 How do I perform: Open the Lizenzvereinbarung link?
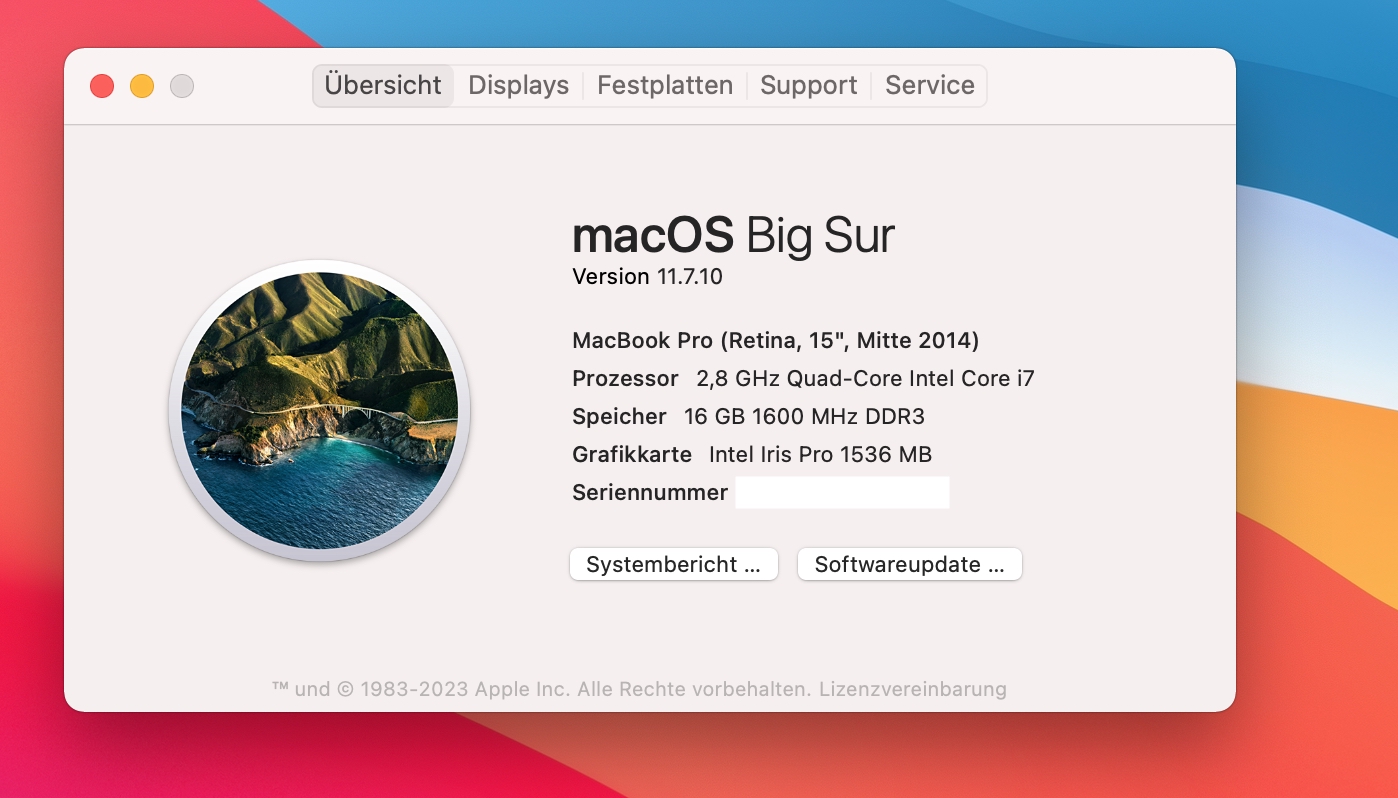tap(913, 689)
